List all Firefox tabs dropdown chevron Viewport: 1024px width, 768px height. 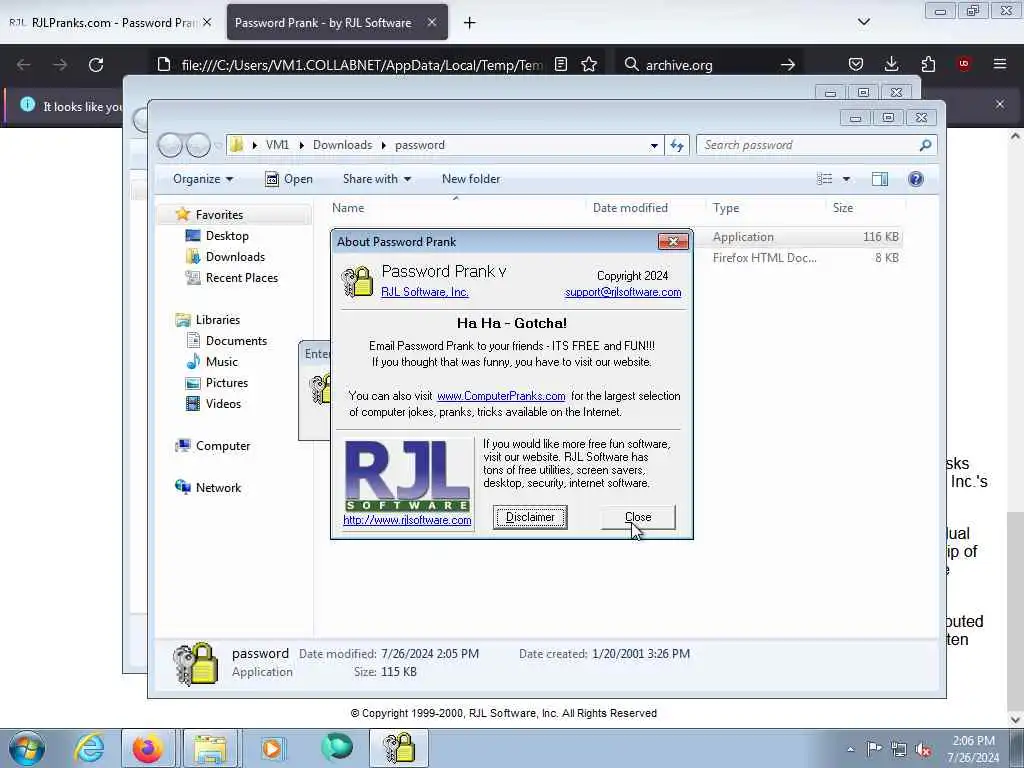(x=863, y=22)
